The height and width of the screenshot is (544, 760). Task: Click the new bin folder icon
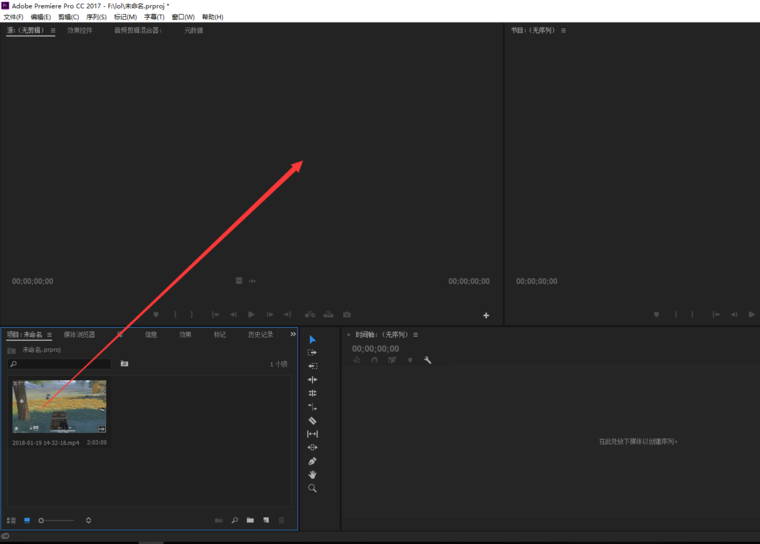click(250, 520)
